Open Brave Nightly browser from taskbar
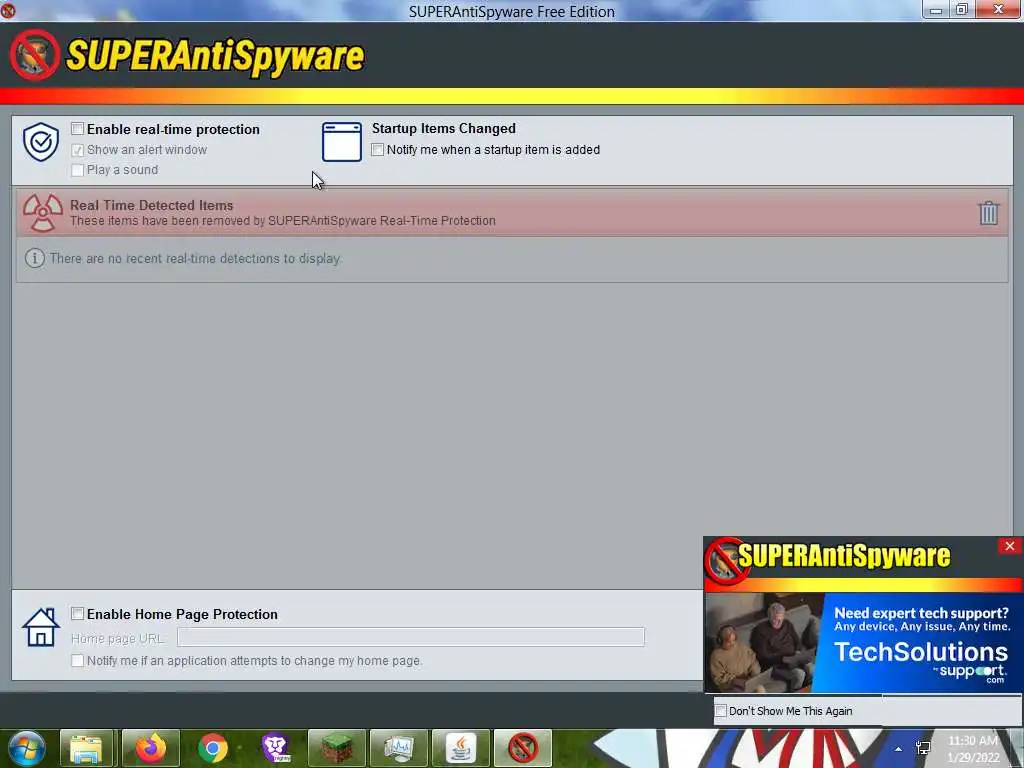 [275, 748]
